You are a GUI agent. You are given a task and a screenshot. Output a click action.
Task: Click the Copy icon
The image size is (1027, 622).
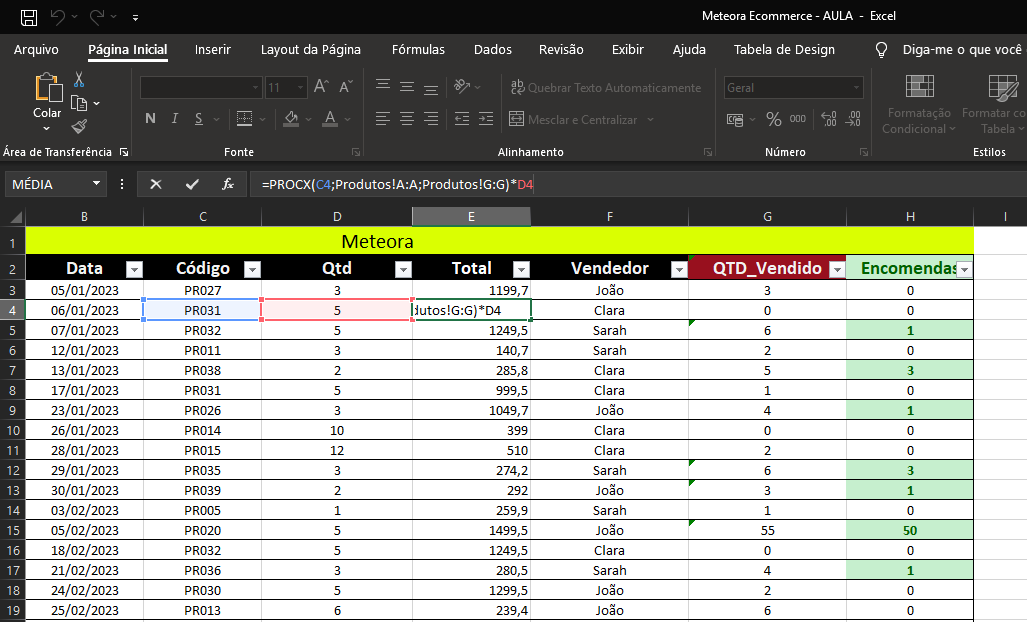tap(79, 103)
